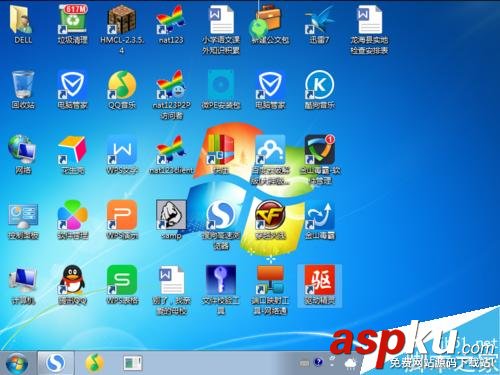Click the blue help question-mark tray icon

pyautogui.click(x=318, y=362)
